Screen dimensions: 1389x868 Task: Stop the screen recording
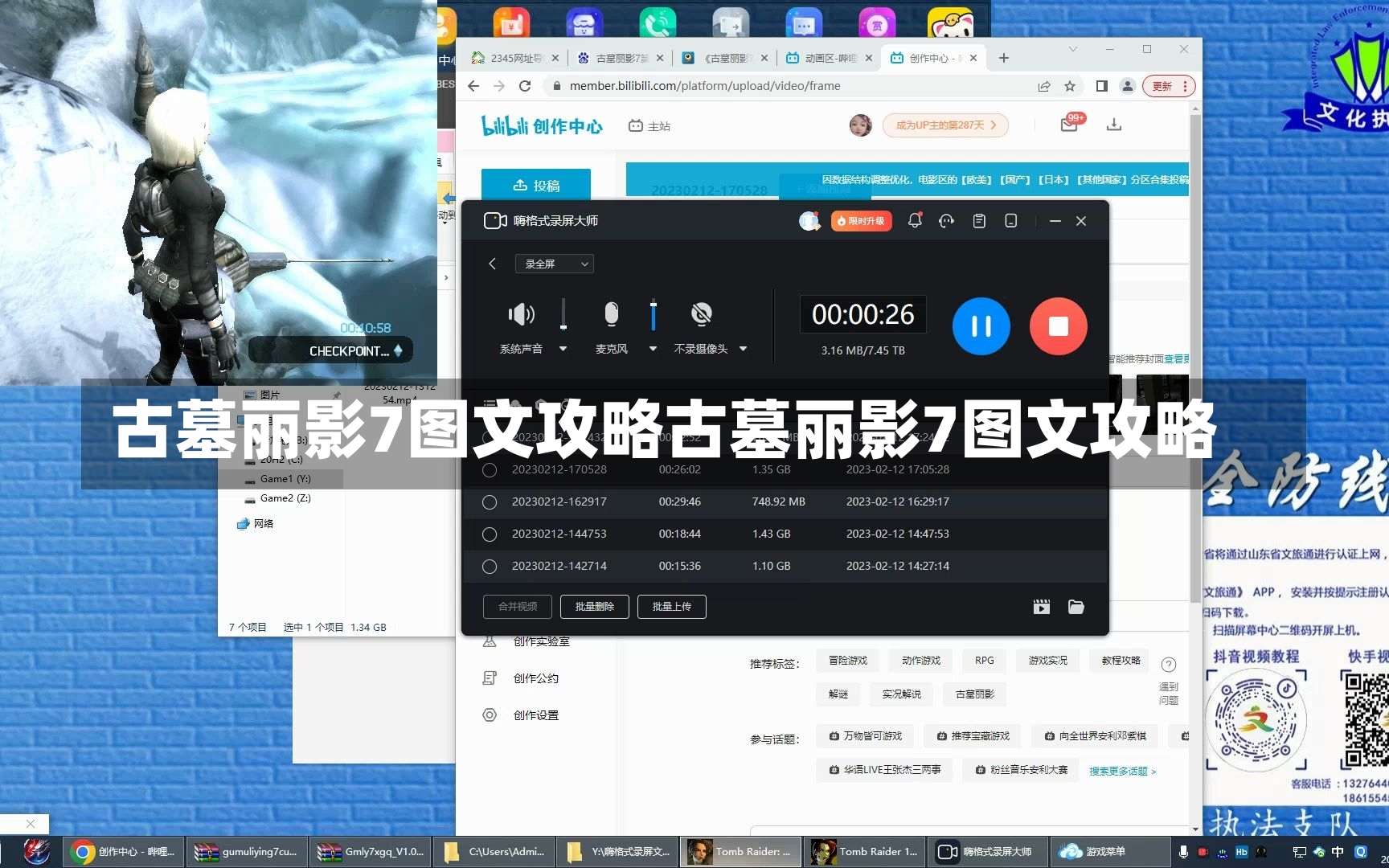coord(1058,326)
